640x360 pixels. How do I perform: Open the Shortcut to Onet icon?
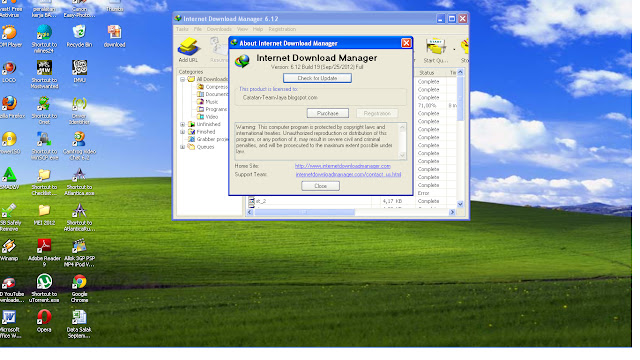click(44, 103)
